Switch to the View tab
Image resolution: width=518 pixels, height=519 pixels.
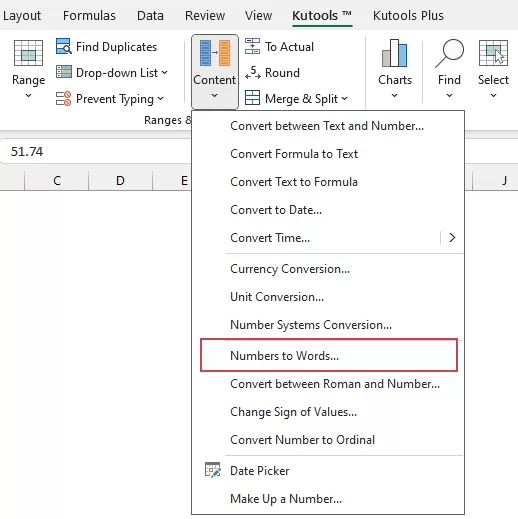point(258,15)
